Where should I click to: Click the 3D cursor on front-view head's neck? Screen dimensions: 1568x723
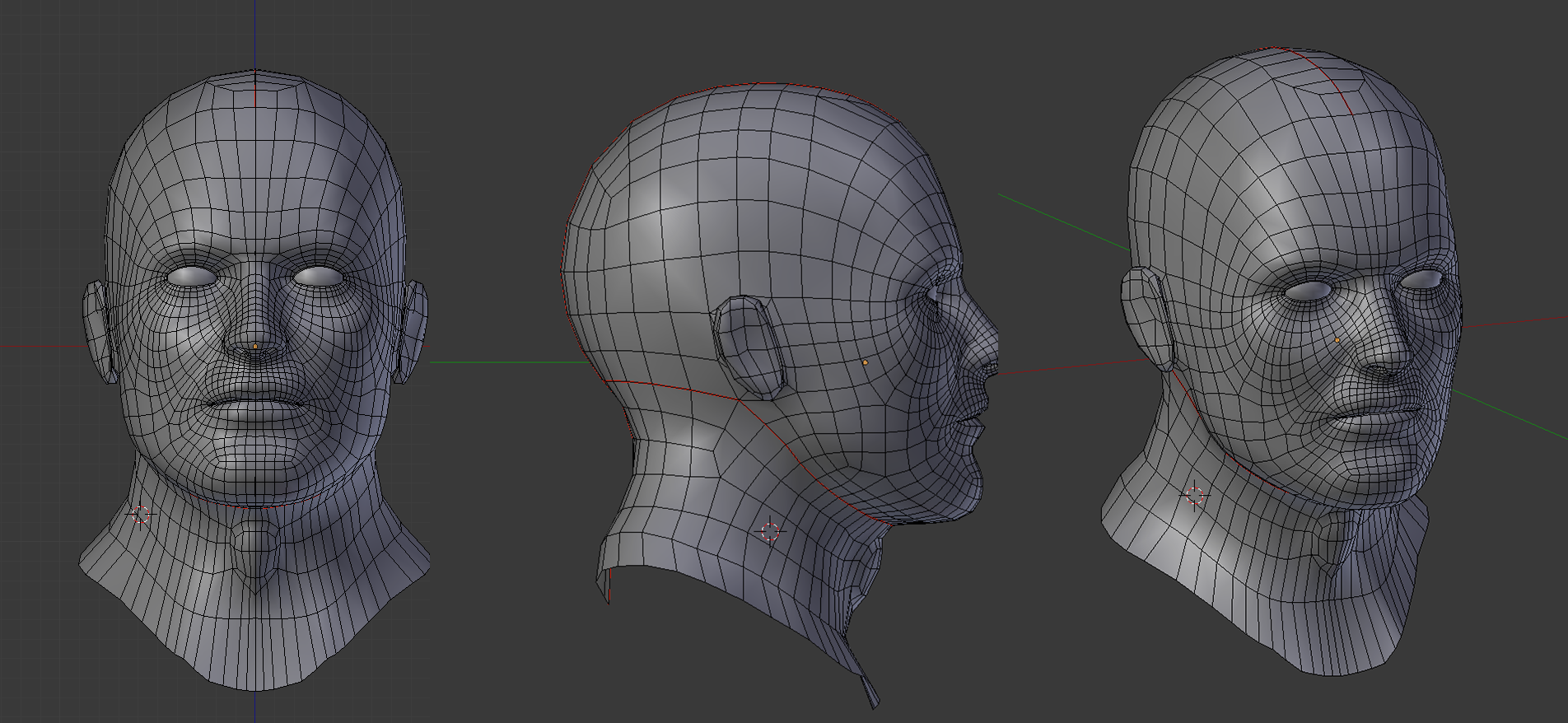tap(141, 515)
